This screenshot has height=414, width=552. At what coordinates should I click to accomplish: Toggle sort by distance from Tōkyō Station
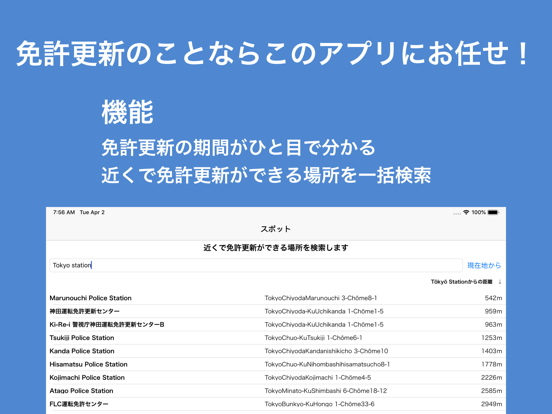[462, 282]
